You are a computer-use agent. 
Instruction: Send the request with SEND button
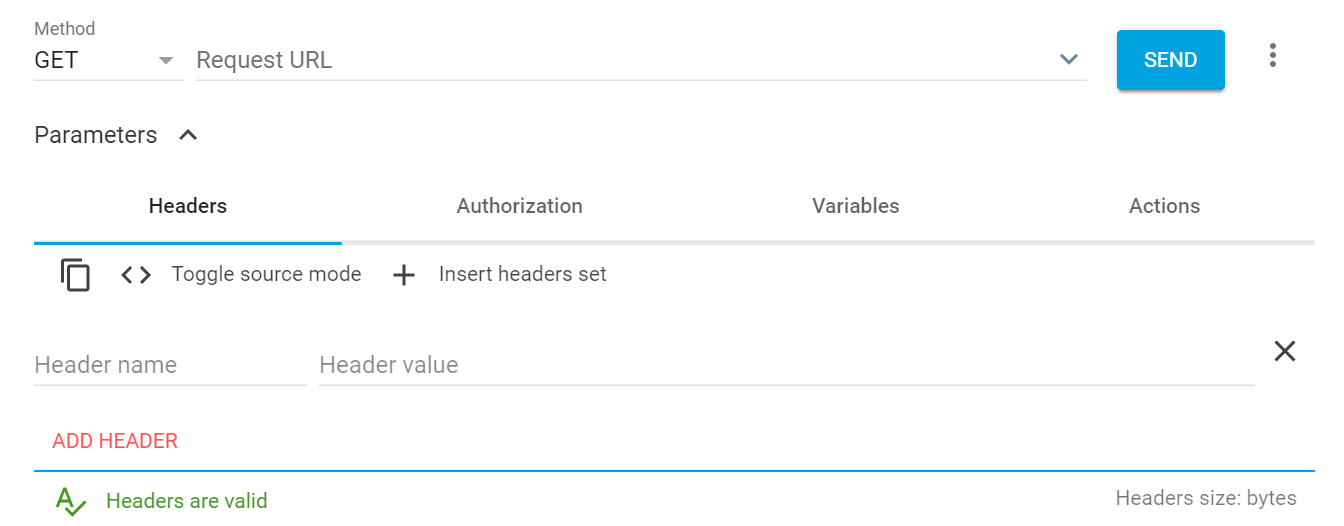click(x=1171, y=60)
